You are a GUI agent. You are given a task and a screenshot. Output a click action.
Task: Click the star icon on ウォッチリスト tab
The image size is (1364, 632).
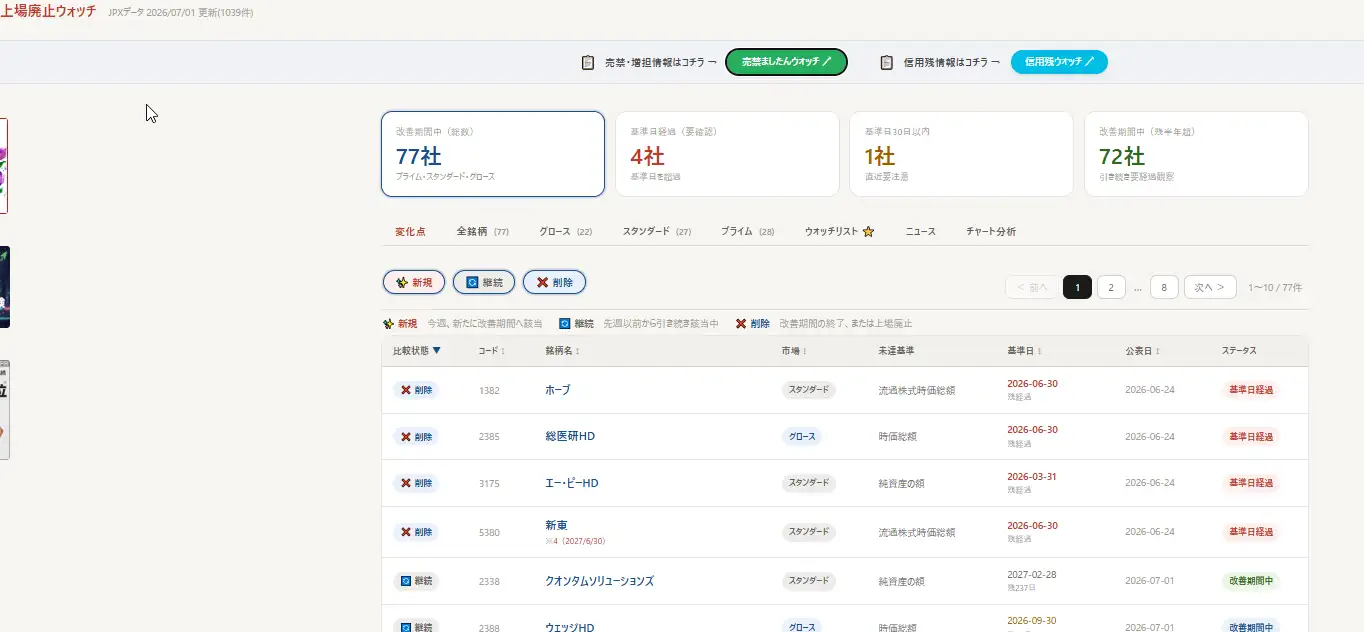tap(868, 232)
